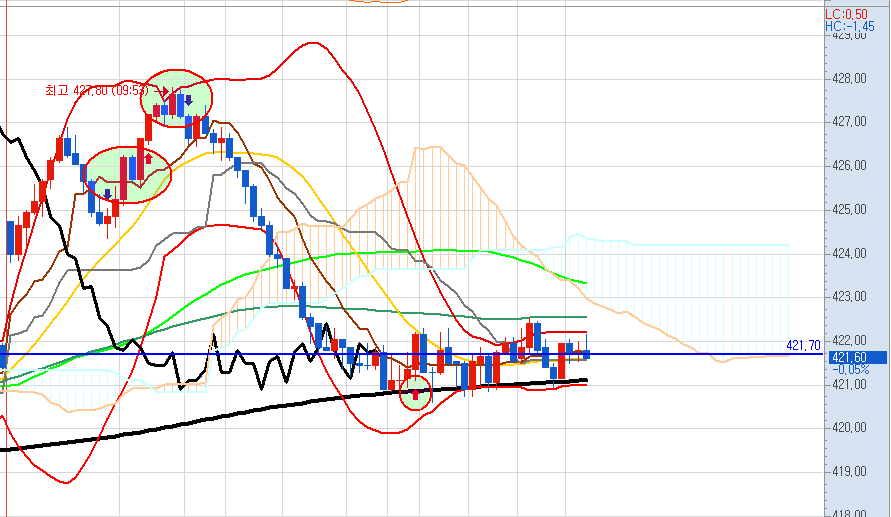This screenshot has width=891, height=517.
Task: Click the HC:-1,45 indicator text
Action: 850,27
